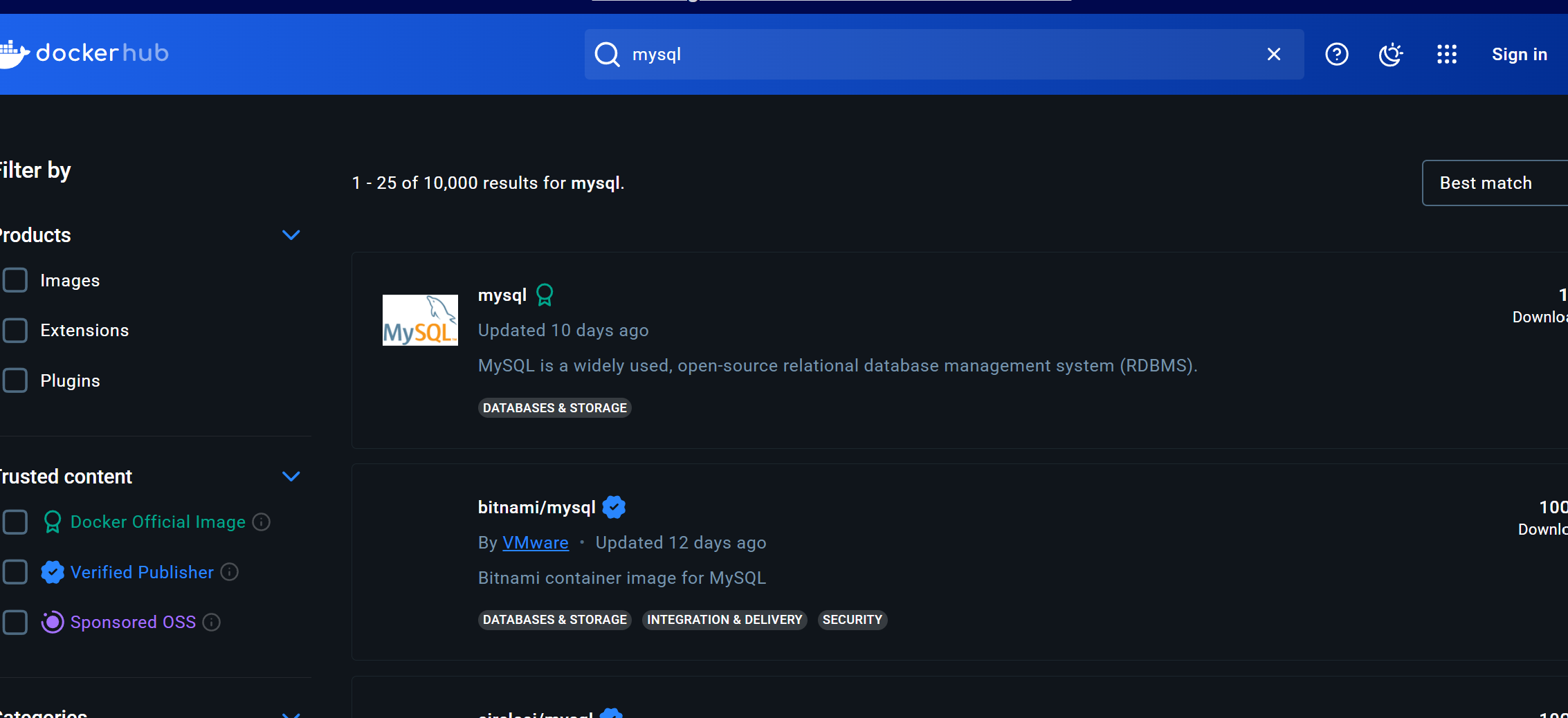Enable the Verified Publisher checkbox
1568x718 pixels.
[15, 572]
